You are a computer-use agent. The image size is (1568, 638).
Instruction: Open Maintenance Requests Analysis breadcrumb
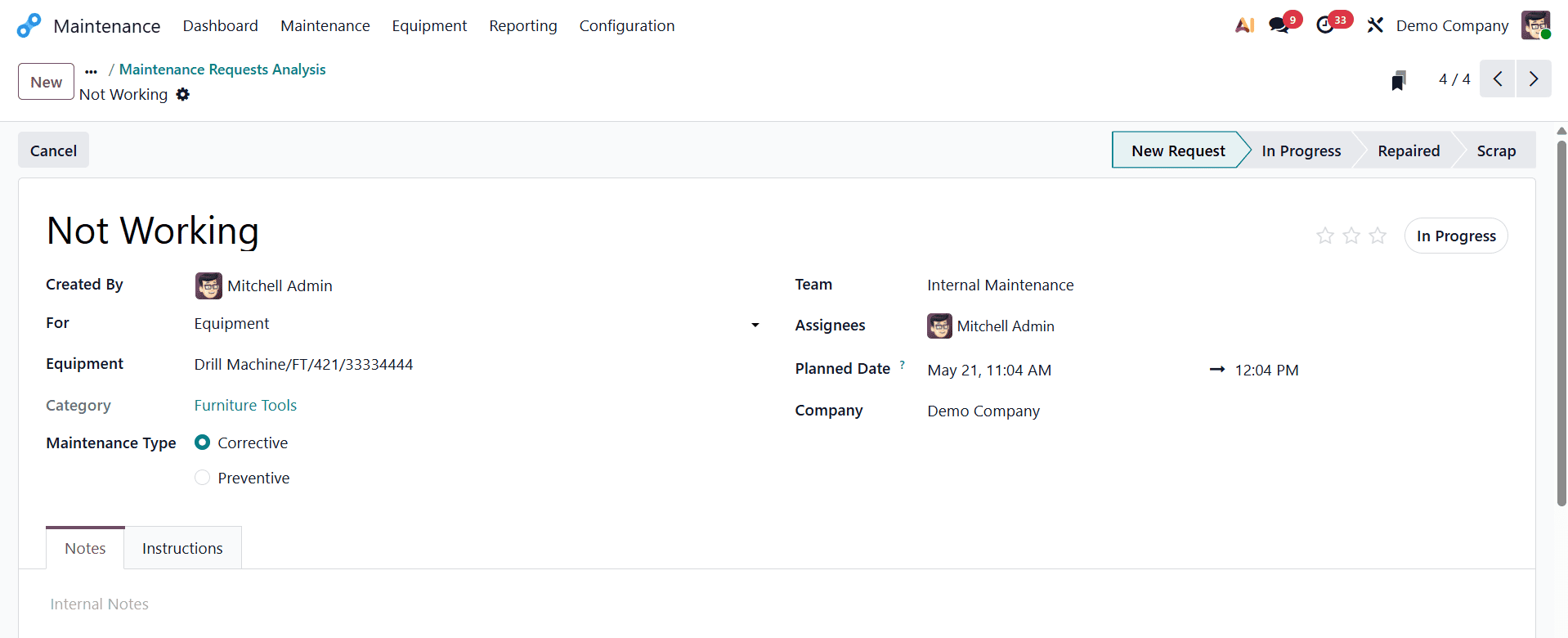coord(222,70)
